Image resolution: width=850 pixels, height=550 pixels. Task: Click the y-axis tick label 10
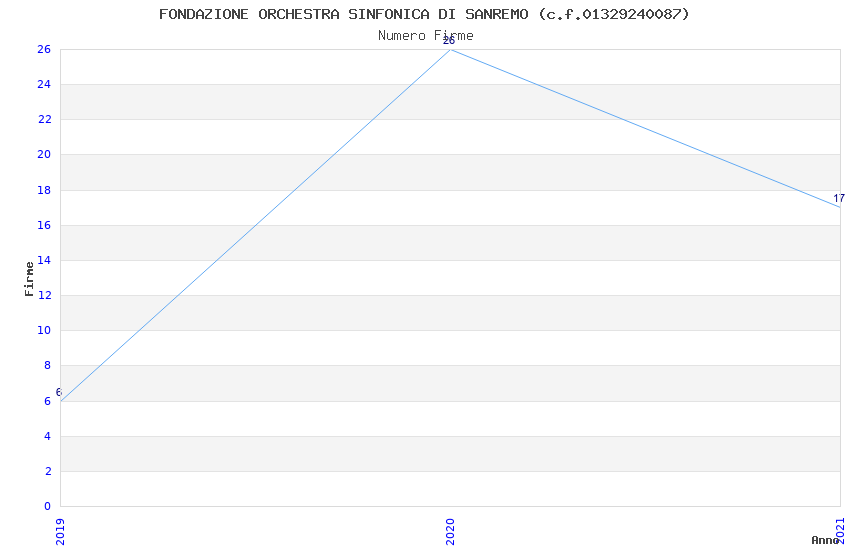44,330
